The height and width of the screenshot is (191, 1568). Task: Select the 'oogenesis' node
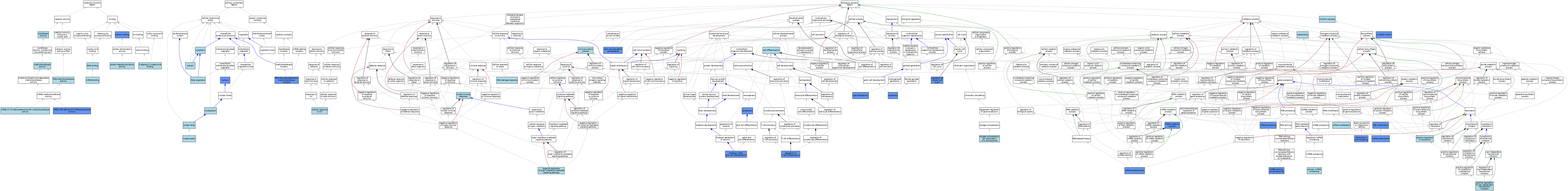(893, 95)
